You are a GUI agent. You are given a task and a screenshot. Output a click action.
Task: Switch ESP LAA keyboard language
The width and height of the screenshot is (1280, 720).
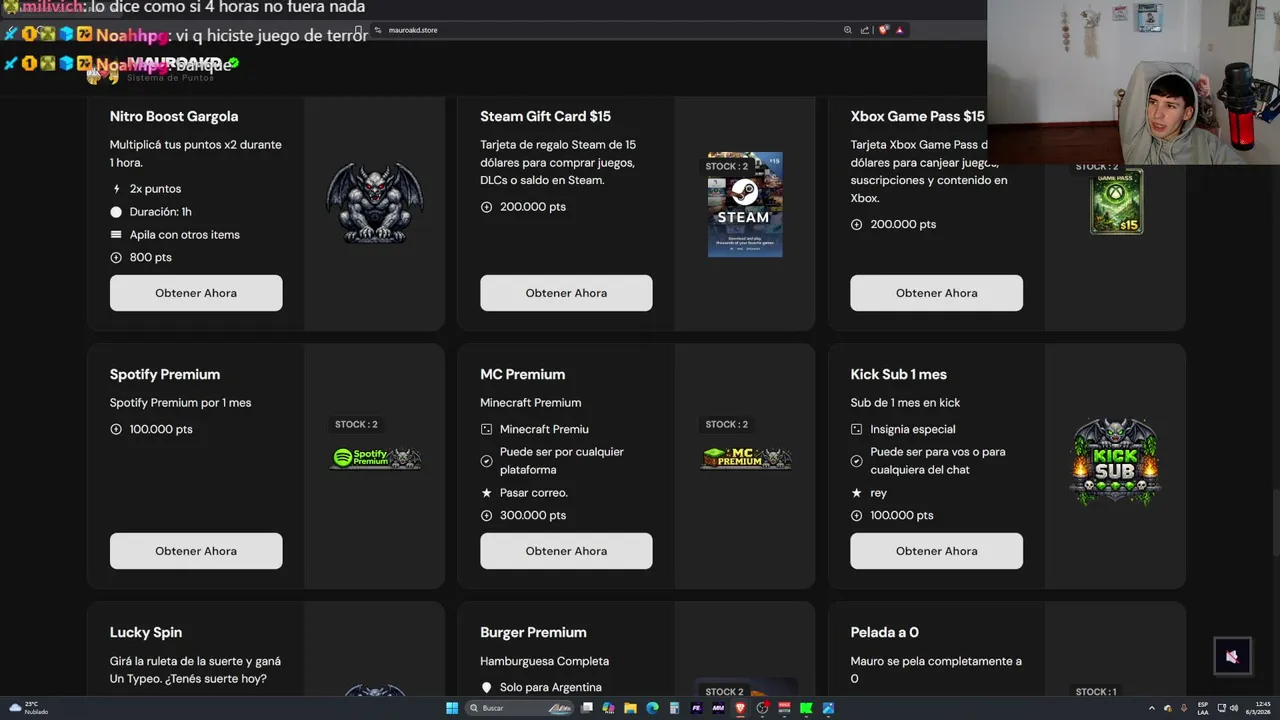pos(1203,708)
